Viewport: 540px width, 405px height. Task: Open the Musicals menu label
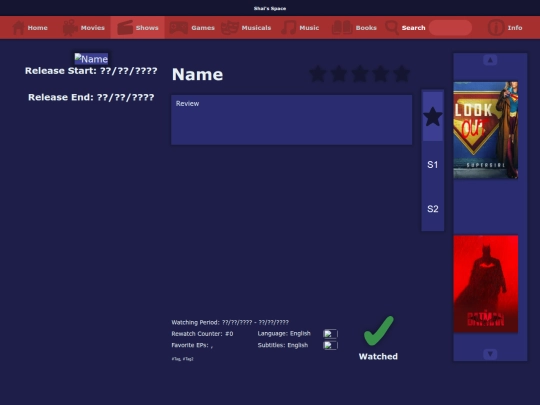tap(256, 28)
